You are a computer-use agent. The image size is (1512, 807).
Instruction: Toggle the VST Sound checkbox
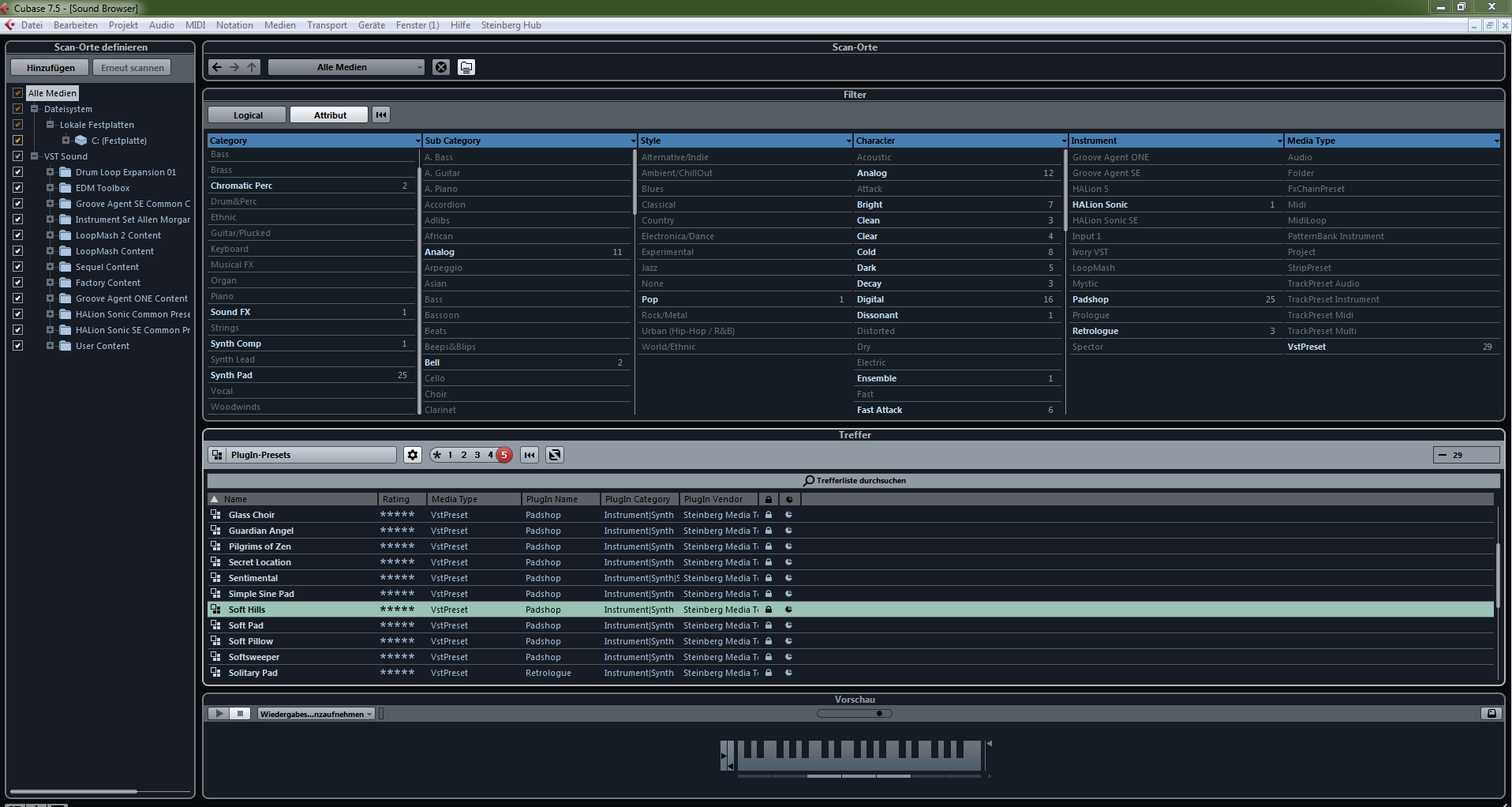(x=17, y=156)
